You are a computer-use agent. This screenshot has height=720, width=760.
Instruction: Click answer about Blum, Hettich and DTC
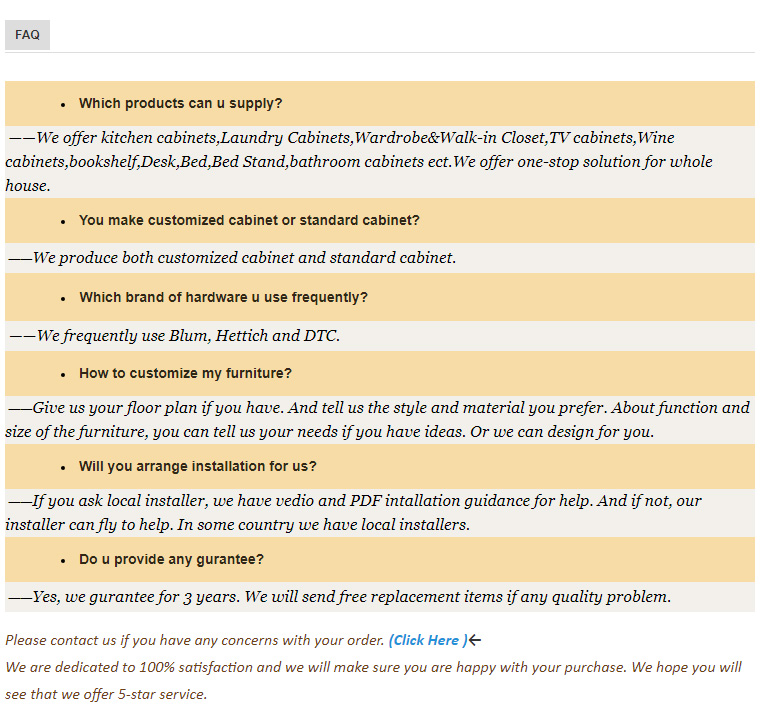click(175, 336)
